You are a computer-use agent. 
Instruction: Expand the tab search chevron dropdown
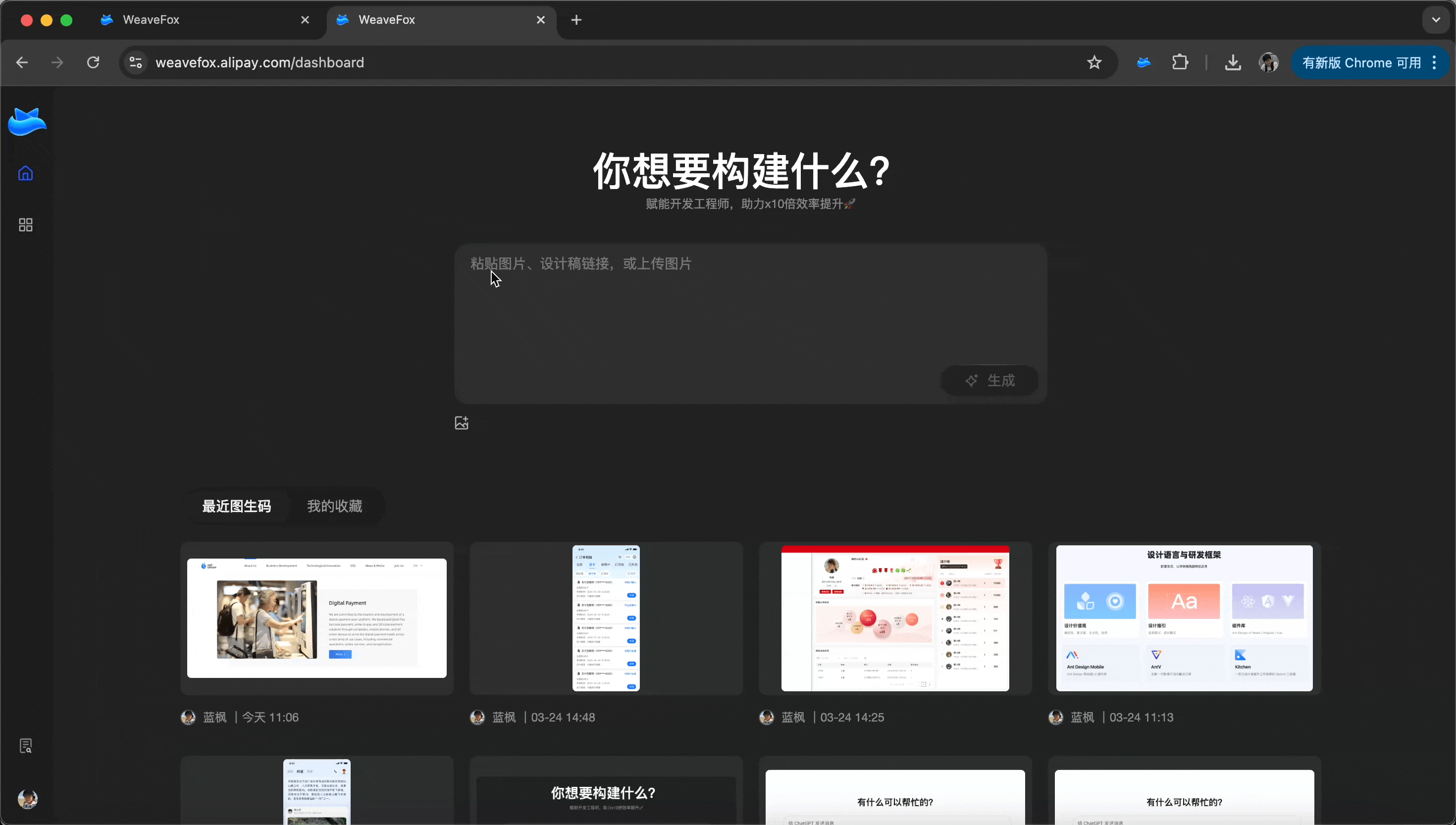tap(1435, 20)
